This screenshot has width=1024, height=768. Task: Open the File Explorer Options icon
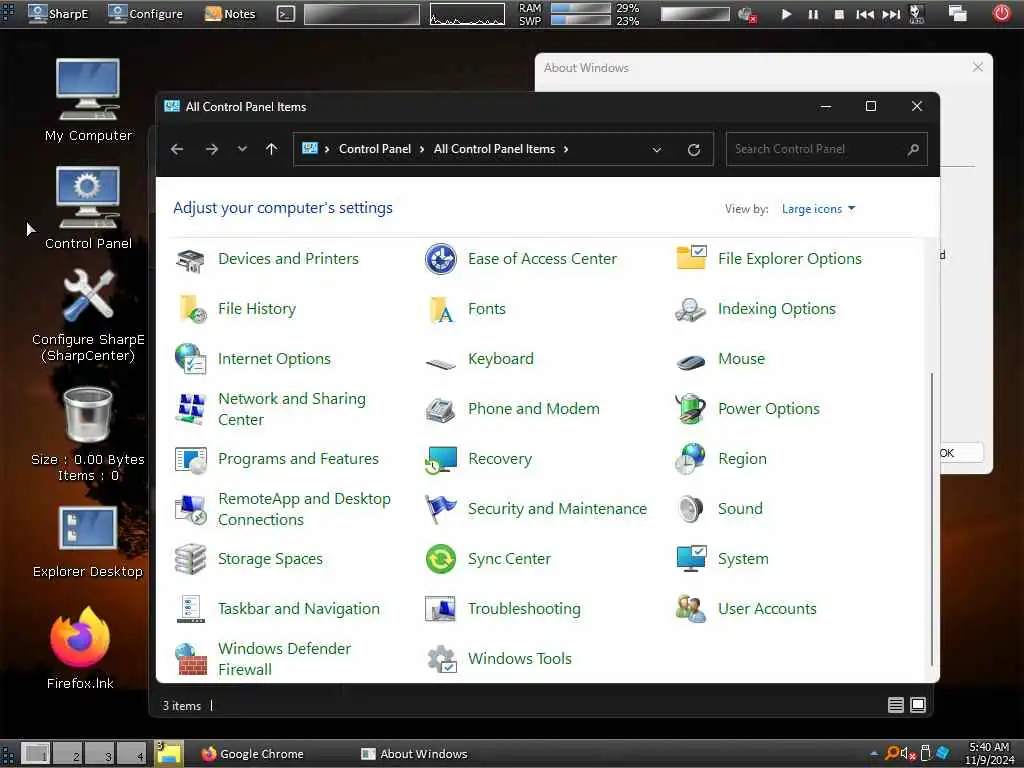691,259
